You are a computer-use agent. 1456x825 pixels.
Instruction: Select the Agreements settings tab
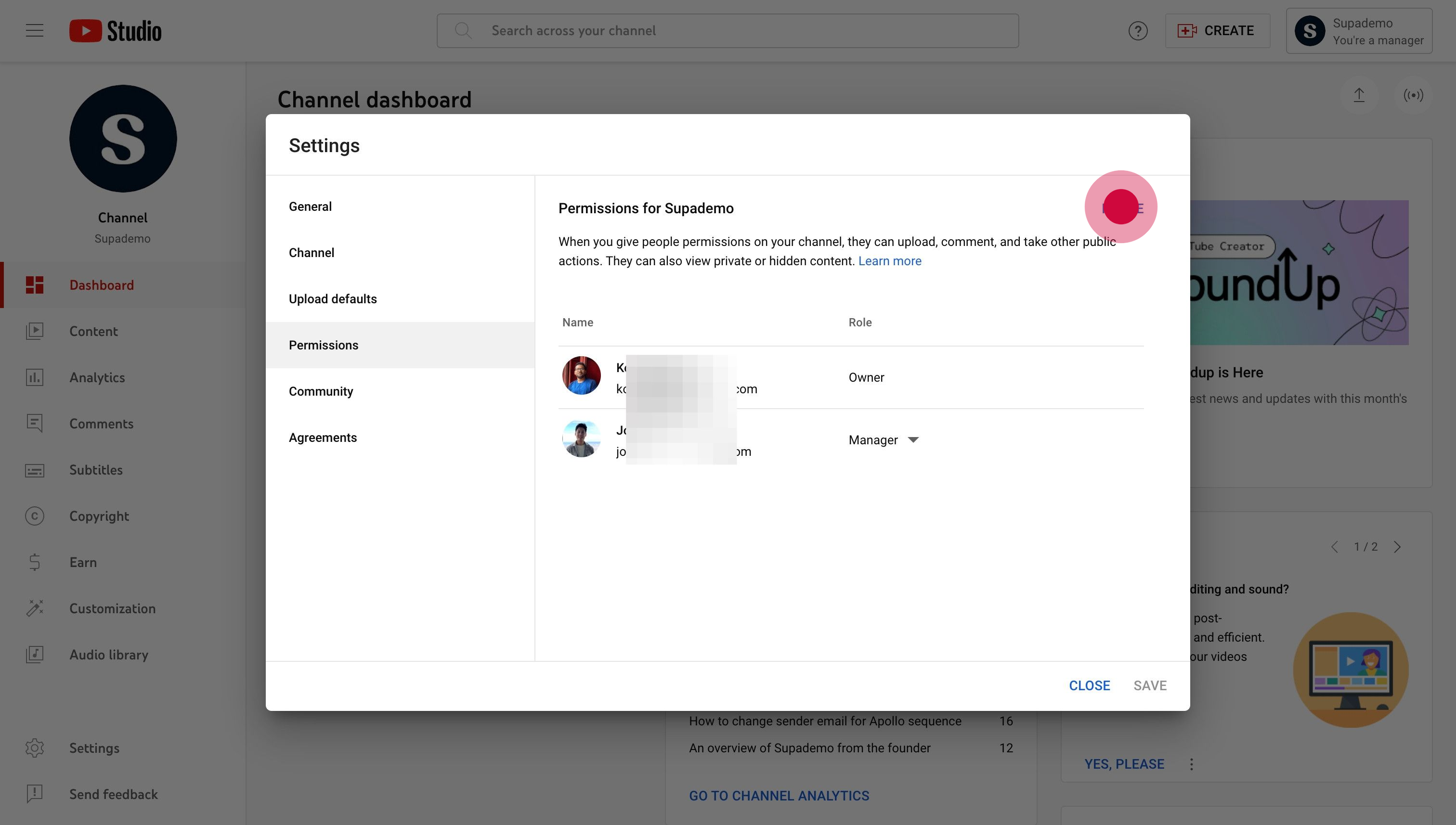click(400, 438)
